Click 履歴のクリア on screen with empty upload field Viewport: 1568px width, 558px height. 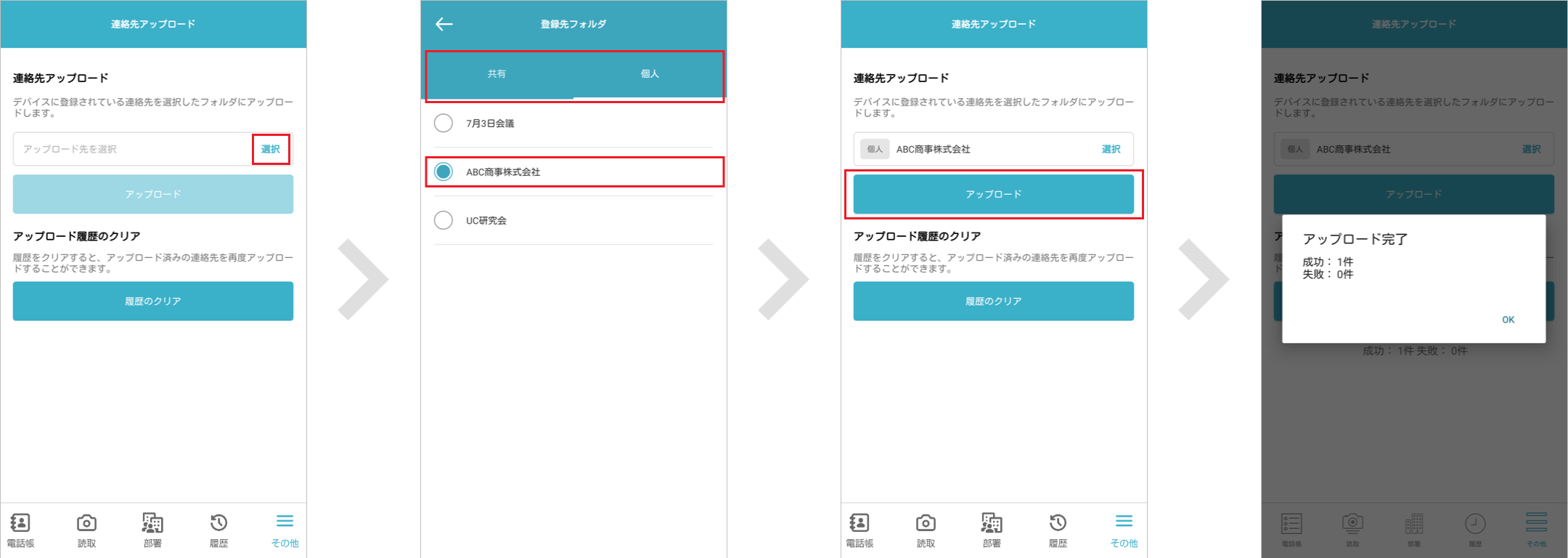coord(153,301)
